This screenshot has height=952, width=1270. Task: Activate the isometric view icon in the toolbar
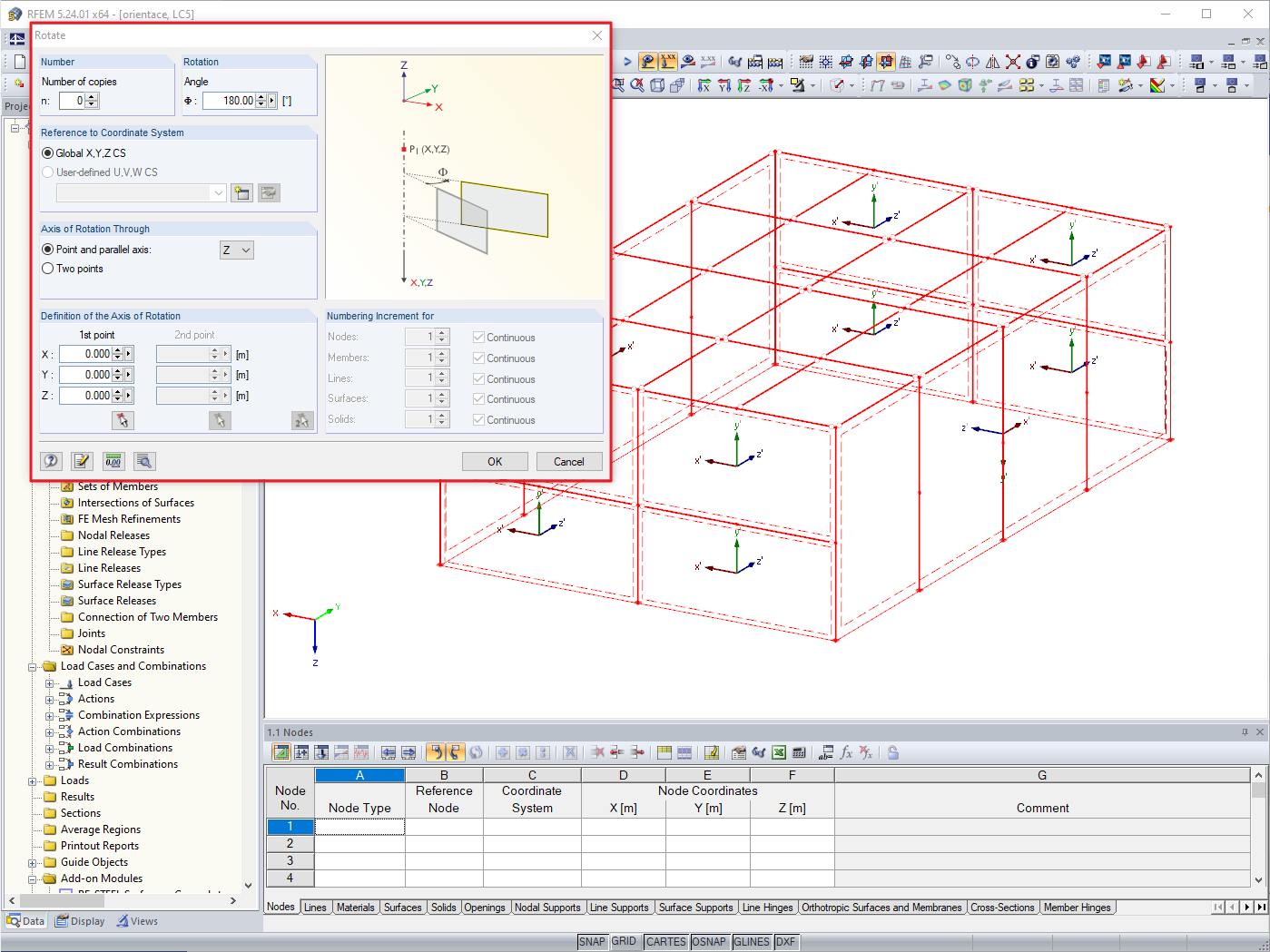(656, 85)
